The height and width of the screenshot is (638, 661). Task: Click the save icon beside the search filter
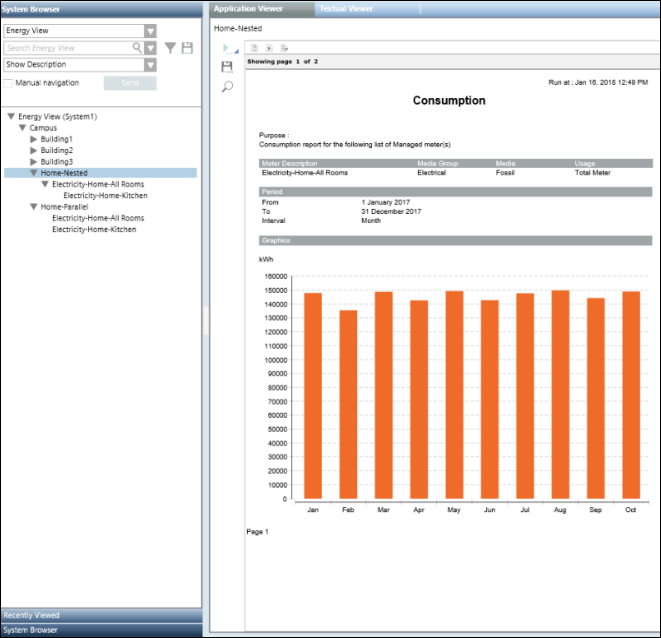[187, 48]
